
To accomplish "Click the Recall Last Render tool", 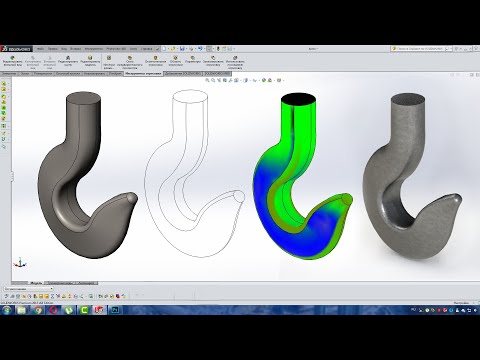I will 235,62.
